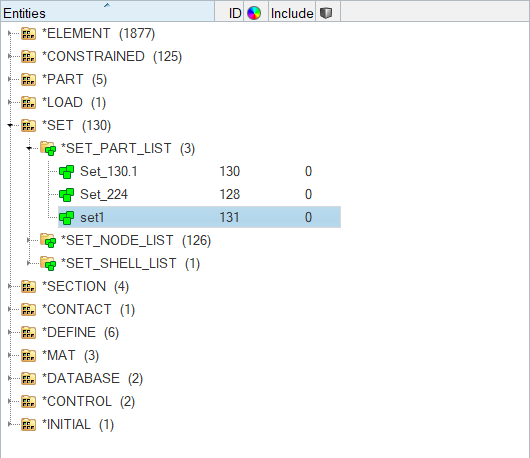Sort by the Entities column header

coord(107,11)
